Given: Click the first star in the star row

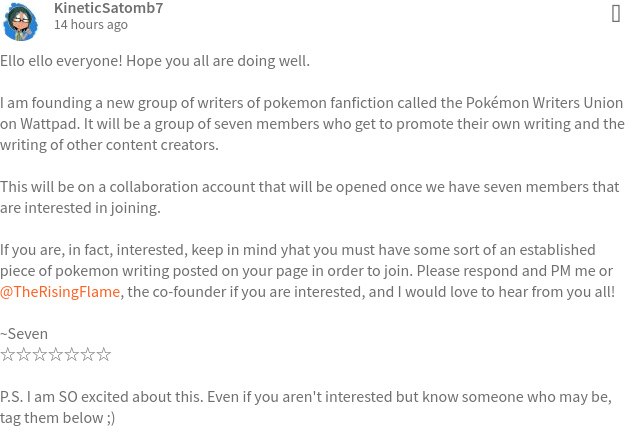Looking at the screenshot, I should [x=7, y=355].
